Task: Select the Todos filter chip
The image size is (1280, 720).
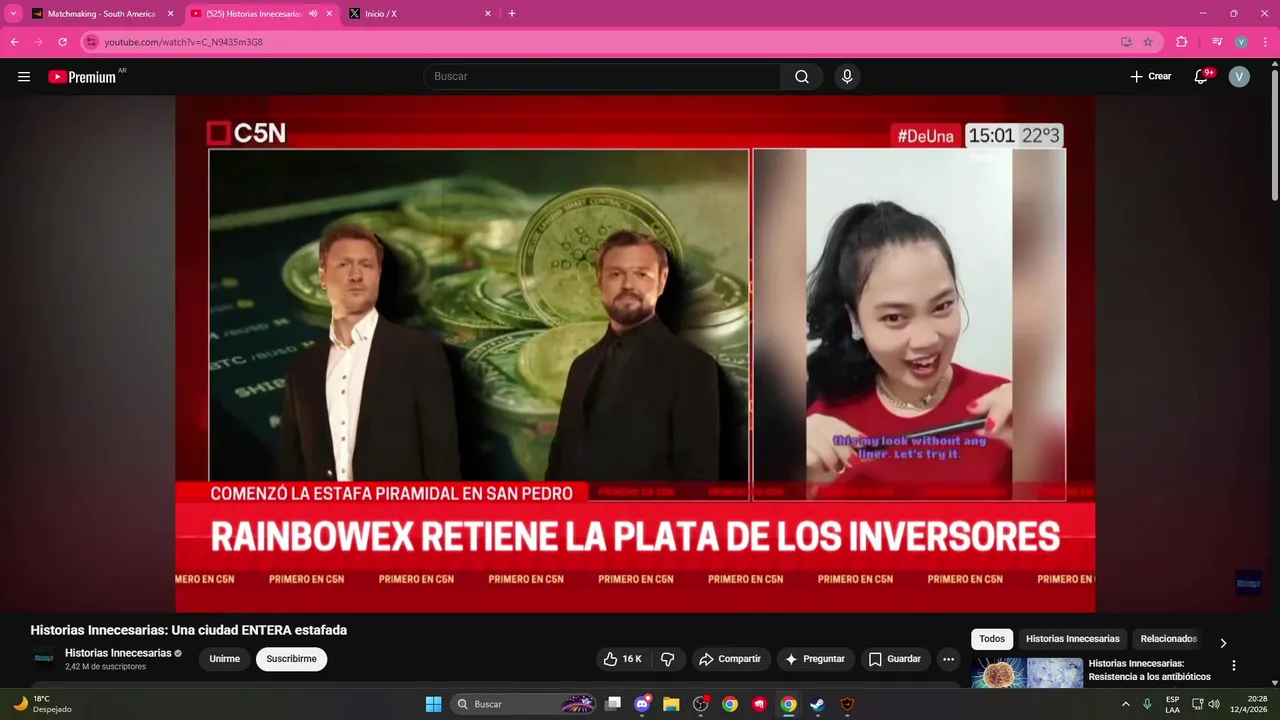Action: click(x=992, y=639)
